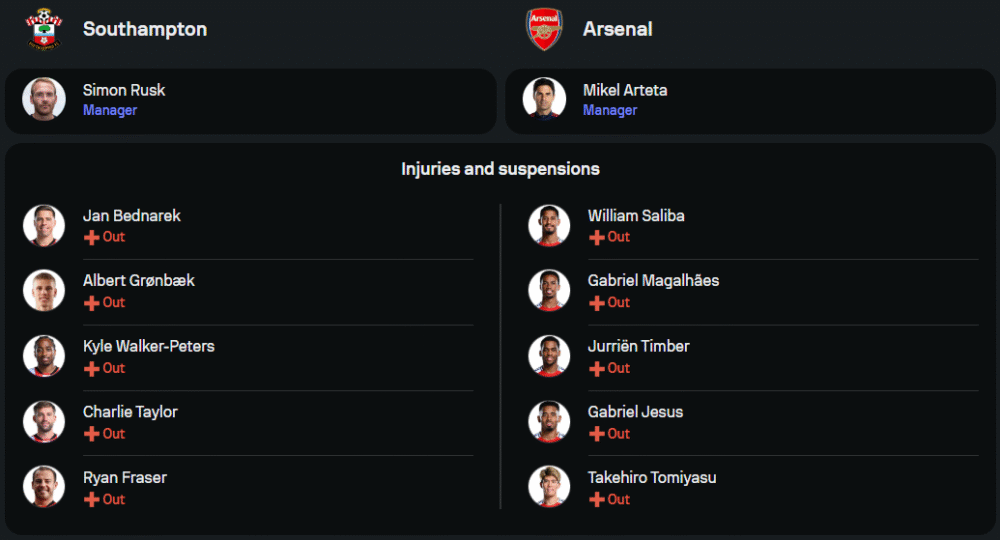Screen dimensions: 1000x540
Task: Open the Southampton team name link
Action: tap(145, 29)
